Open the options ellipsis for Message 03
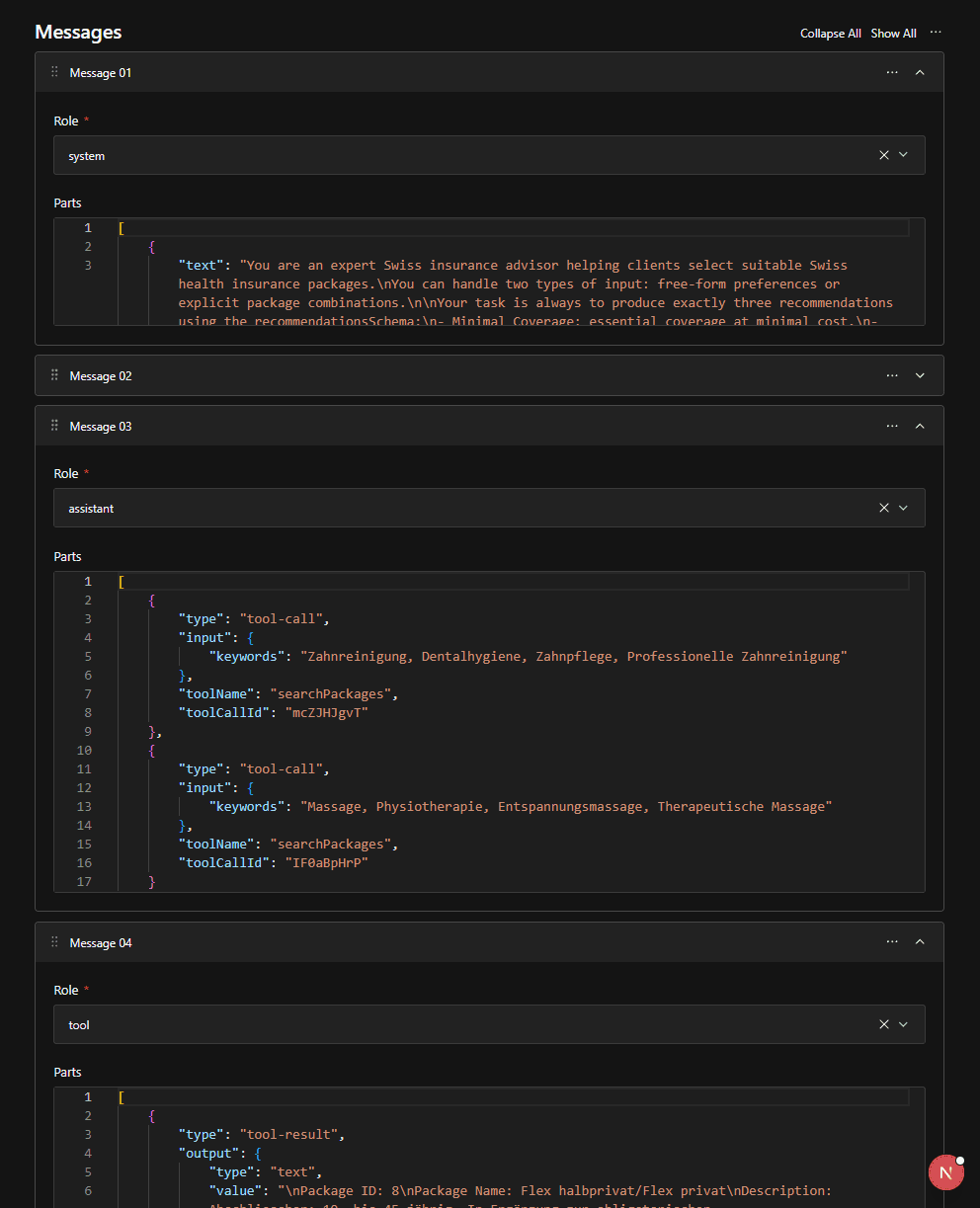This screenshot has width=980, height=1208. coord(892,426)
